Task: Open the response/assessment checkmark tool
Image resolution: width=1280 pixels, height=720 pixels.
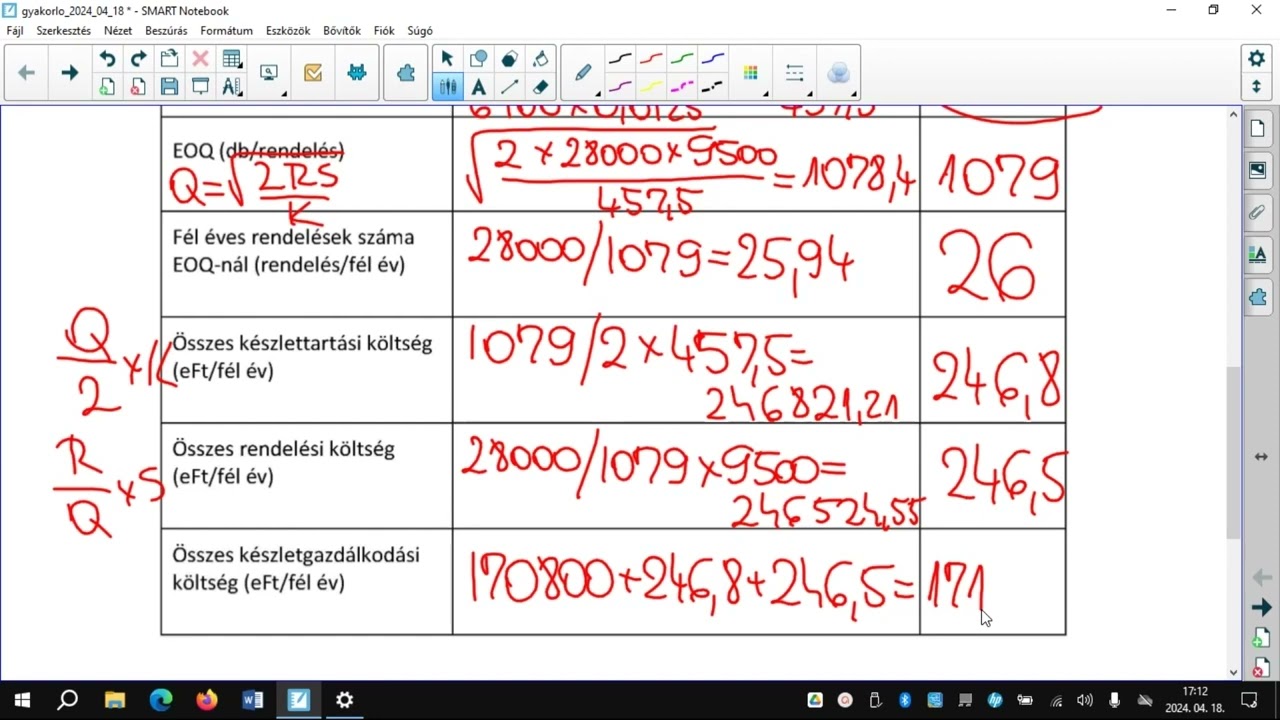Action: [313, 73]
